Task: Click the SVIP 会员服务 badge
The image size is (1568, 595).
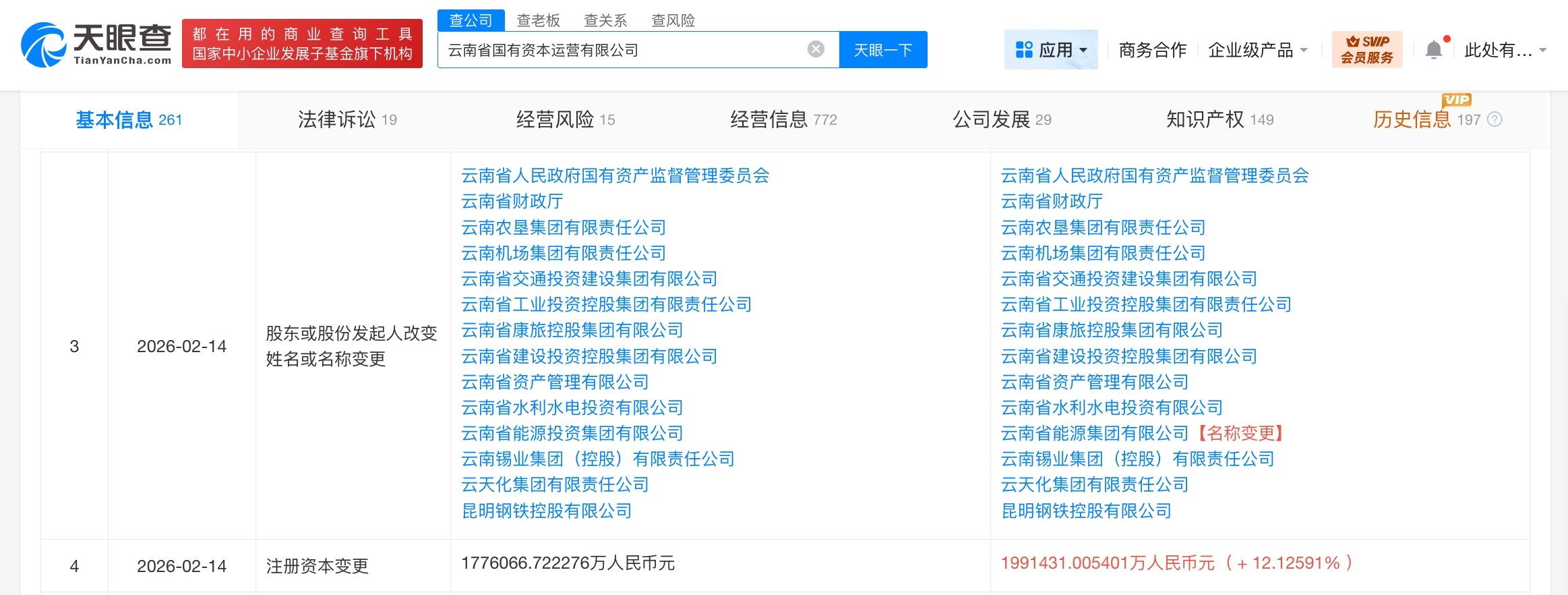Action: pyautogui.click(x=1367, y=49)
